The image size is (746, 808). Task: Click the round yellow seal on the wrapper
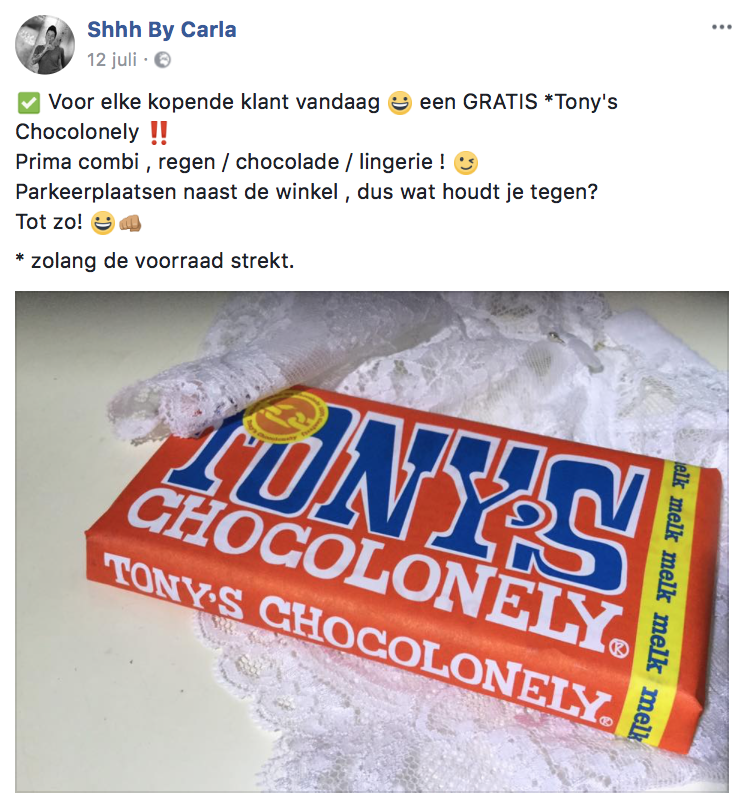pos(285,417)
